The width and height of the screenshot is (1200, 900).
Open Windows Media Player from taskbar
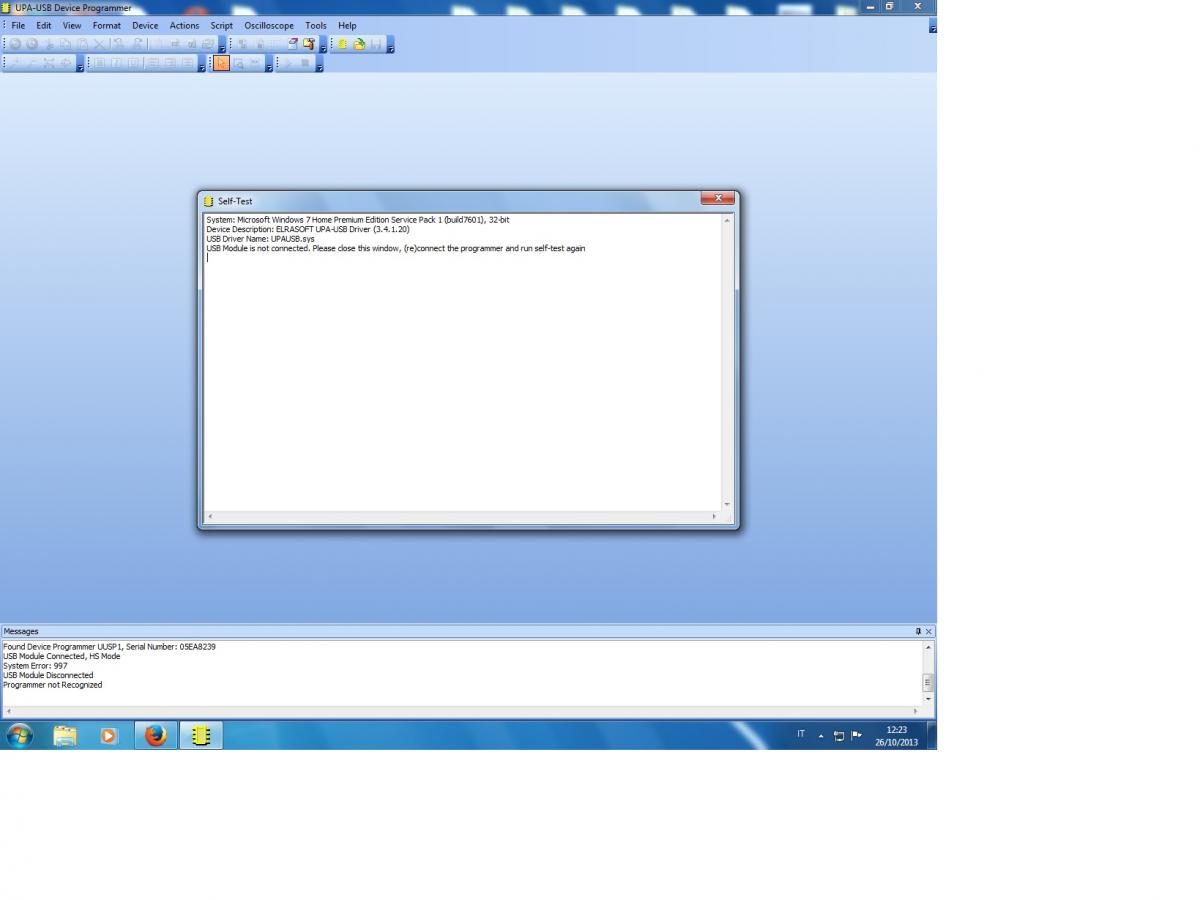click(109, 736)
